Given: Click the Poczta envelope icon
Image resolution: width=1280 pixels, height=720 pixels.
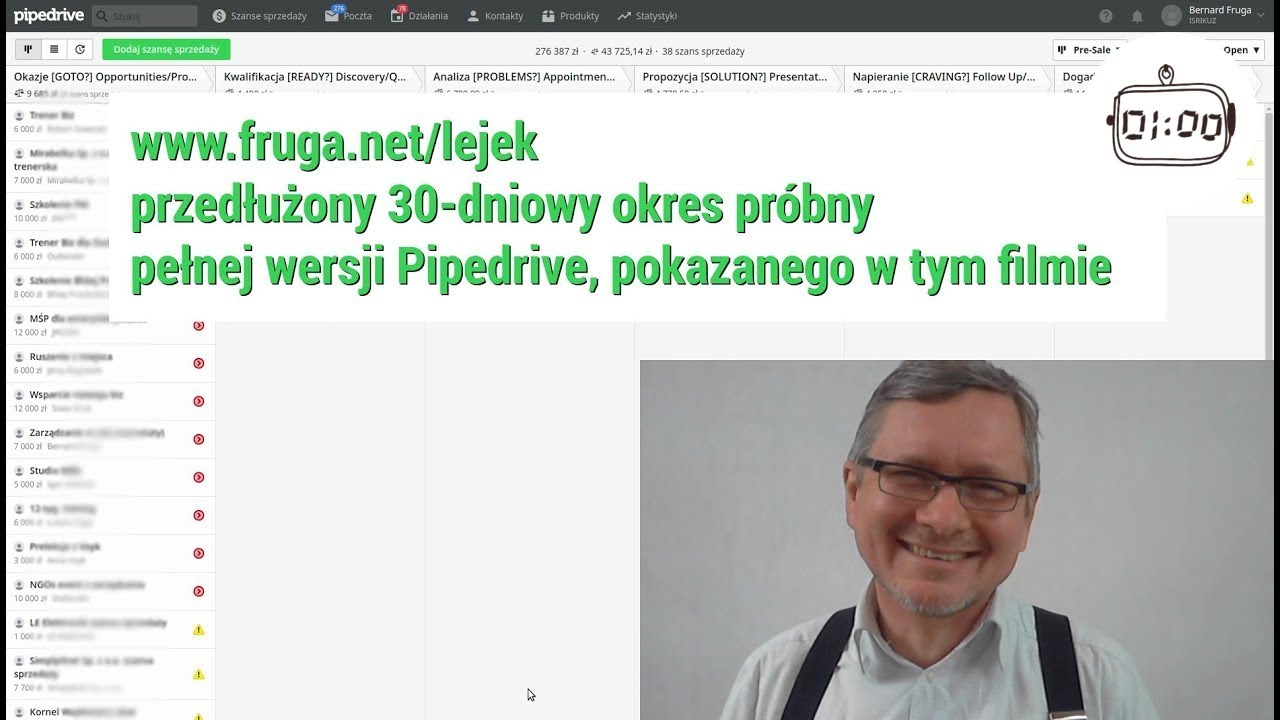Looking at the screenshot, I should click(x=332, y=16).
